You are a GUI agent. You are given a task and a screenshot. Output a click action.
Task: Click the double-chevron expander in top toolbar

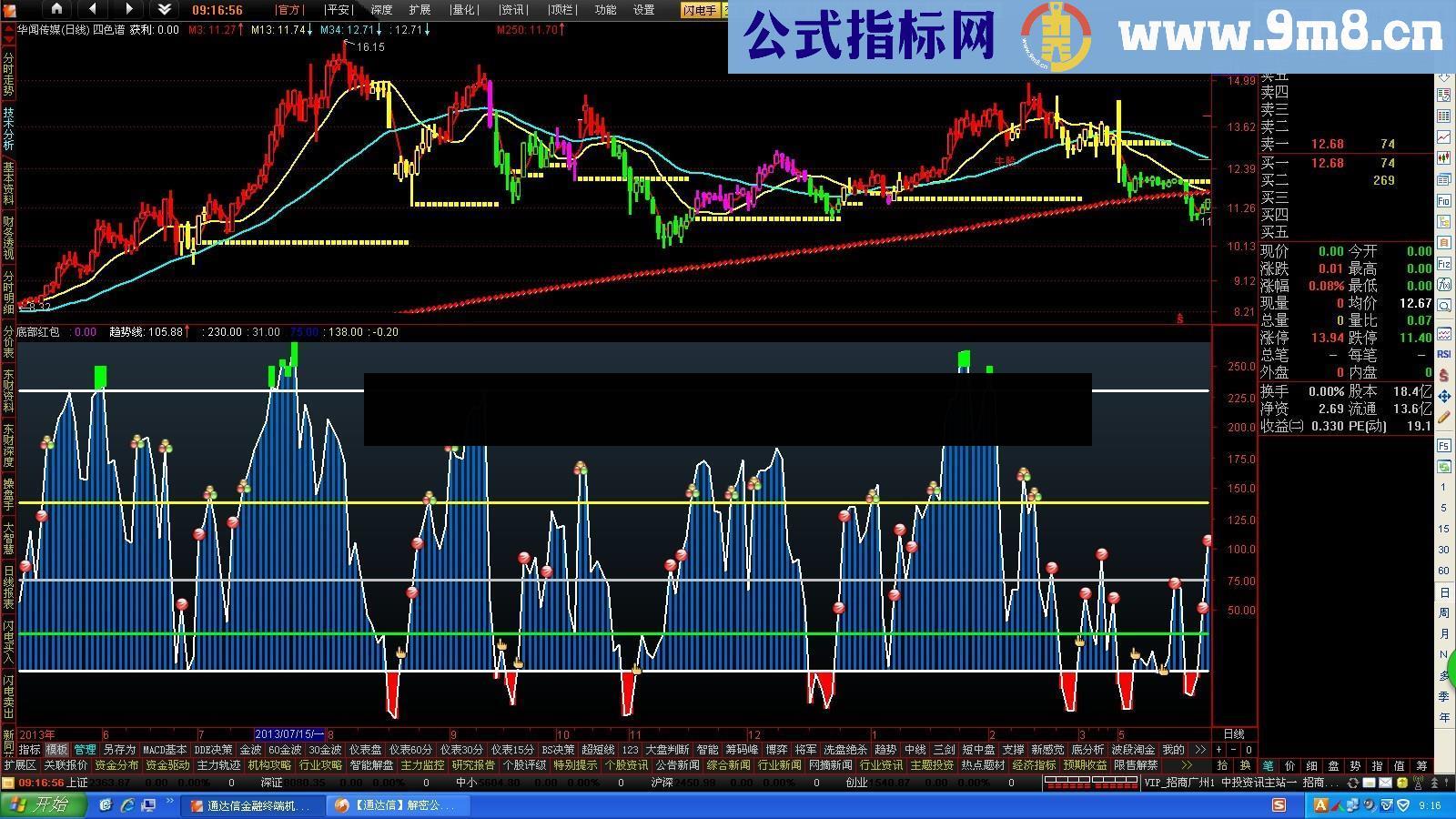(164, 9)
